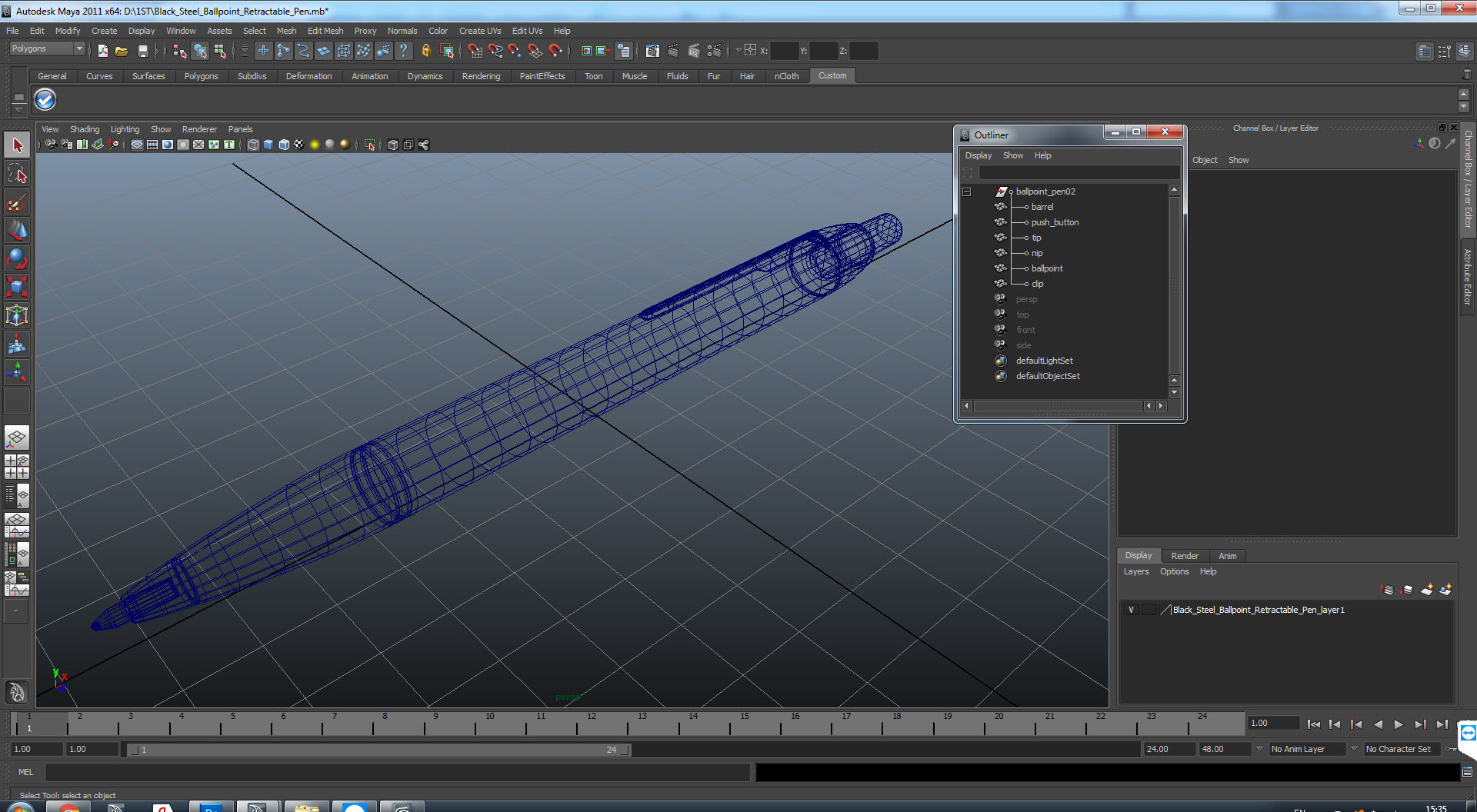1477x812 pixels.
Task: Switch to Persp/Outliner layout
Action: click(17, 496)
